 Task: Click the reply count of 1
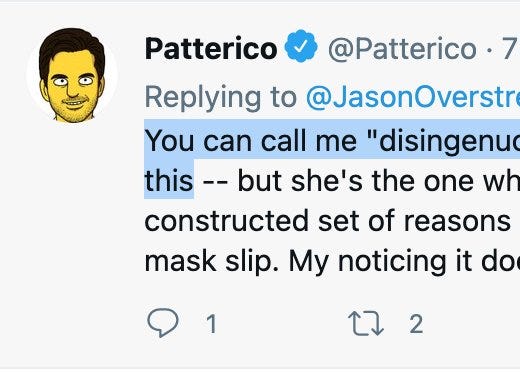tap(212, 324)
